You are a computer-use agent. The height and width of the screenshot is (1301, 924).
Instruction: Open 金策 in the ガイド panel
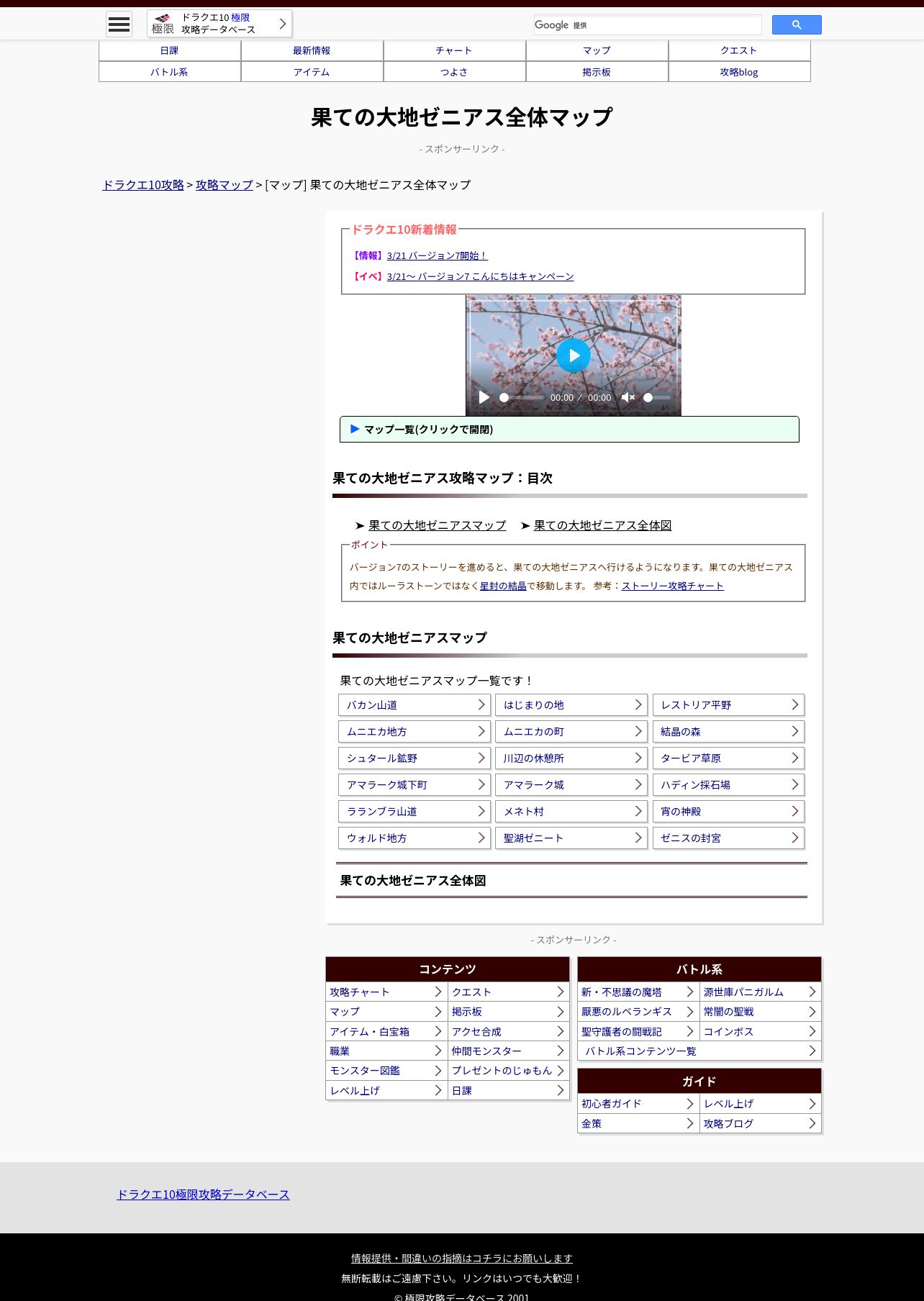click(638, 1124)
